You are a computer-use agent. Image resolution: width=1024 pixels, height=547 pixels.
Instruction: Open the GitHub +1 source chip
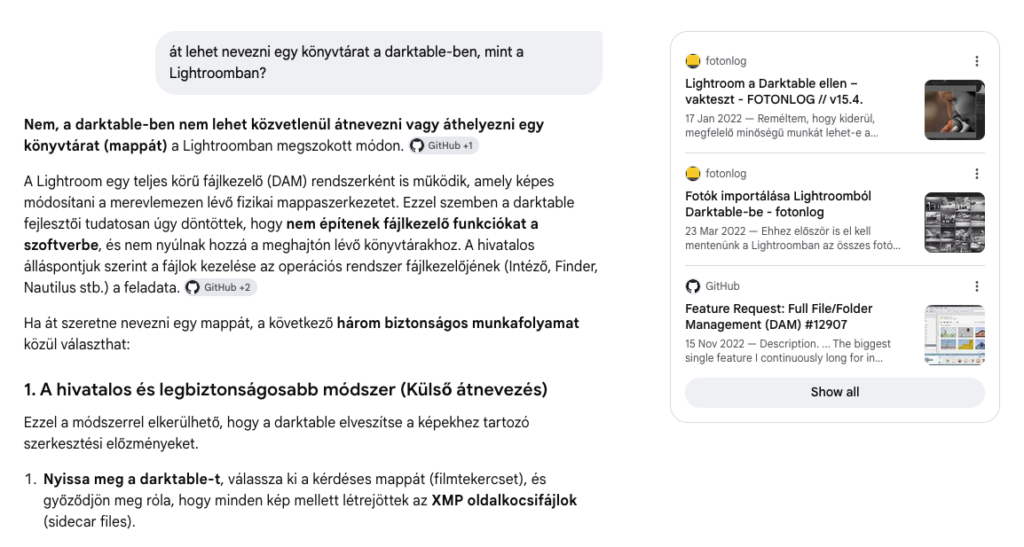(x=444, y=146)
